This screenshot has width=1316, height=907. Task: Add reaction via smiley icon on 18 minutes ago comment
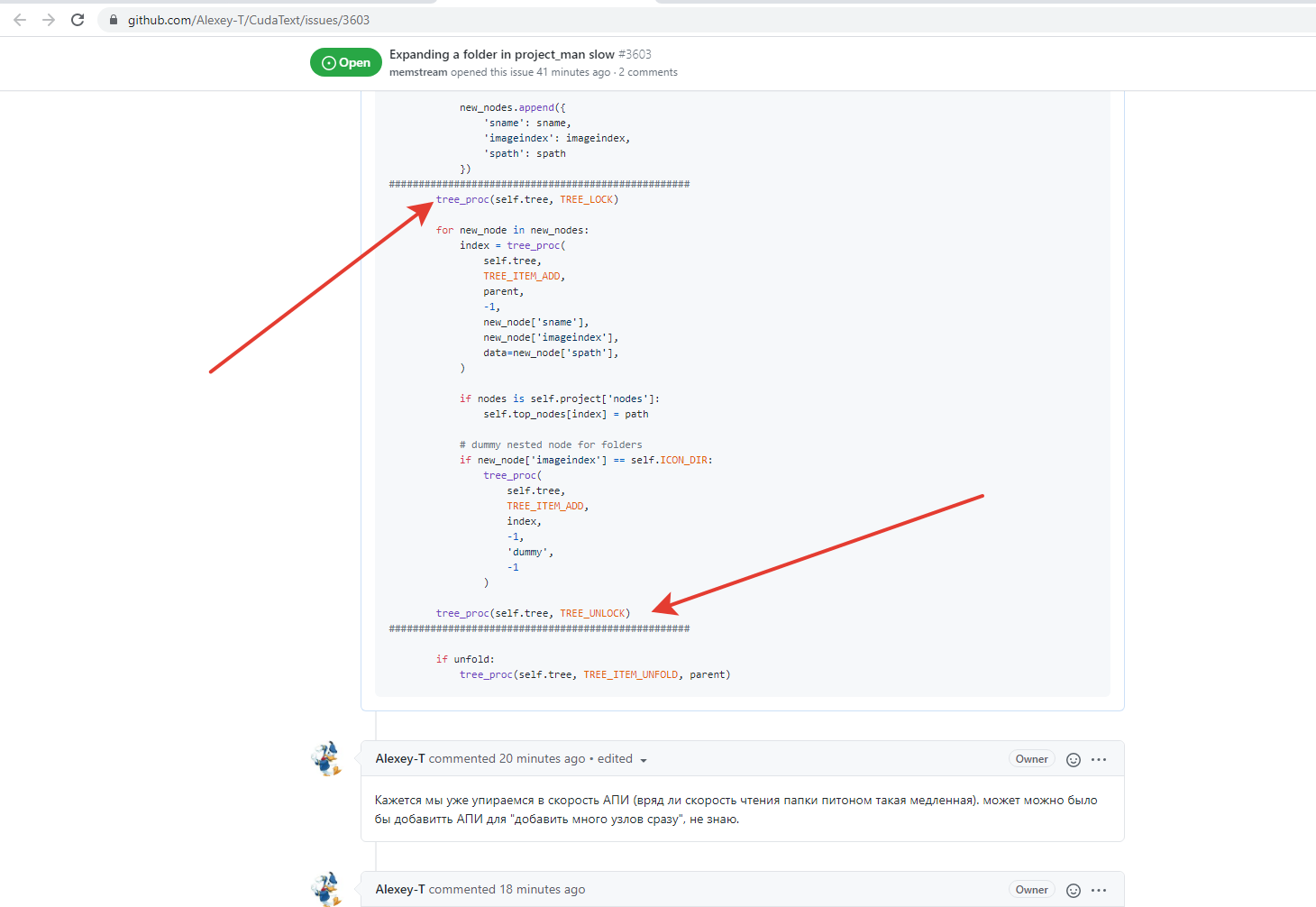point(1074,890)
